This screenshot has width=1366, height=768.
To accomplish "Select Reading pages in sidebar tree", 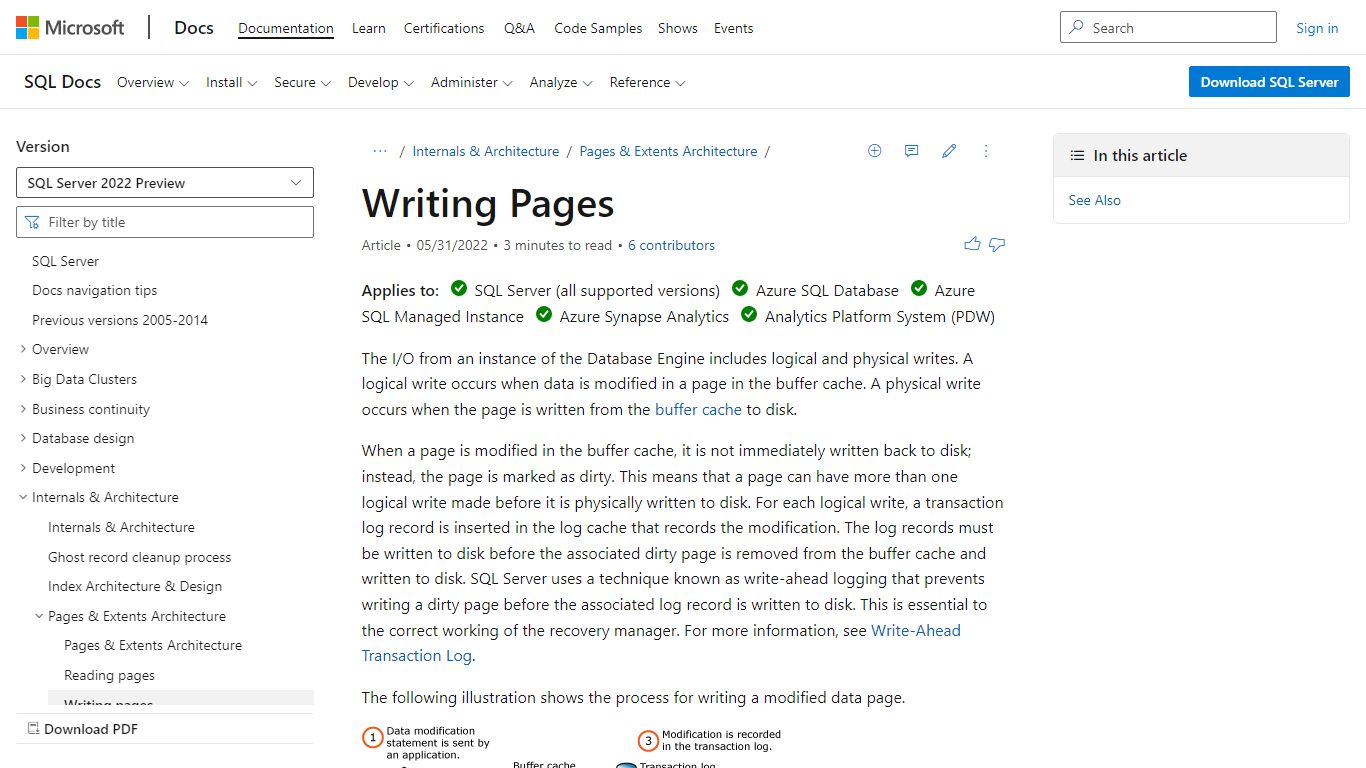I will pyautogui.click(x=109, y=675).
